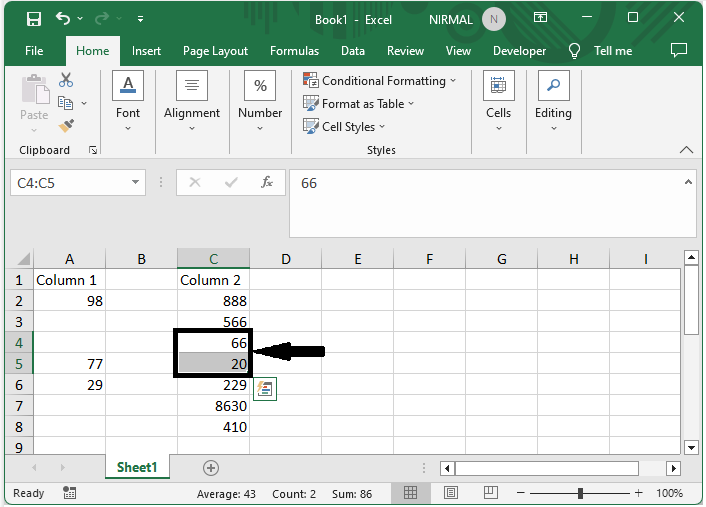Switch to Page Layout view
Viewport: 706px width, 507px height.
[451, 493]
